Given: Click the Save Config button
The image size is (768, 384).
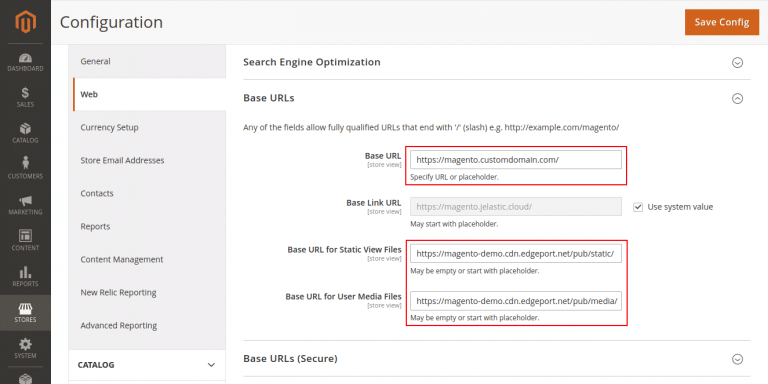Looking at the screenshot, I should click(x=721, y=22).
